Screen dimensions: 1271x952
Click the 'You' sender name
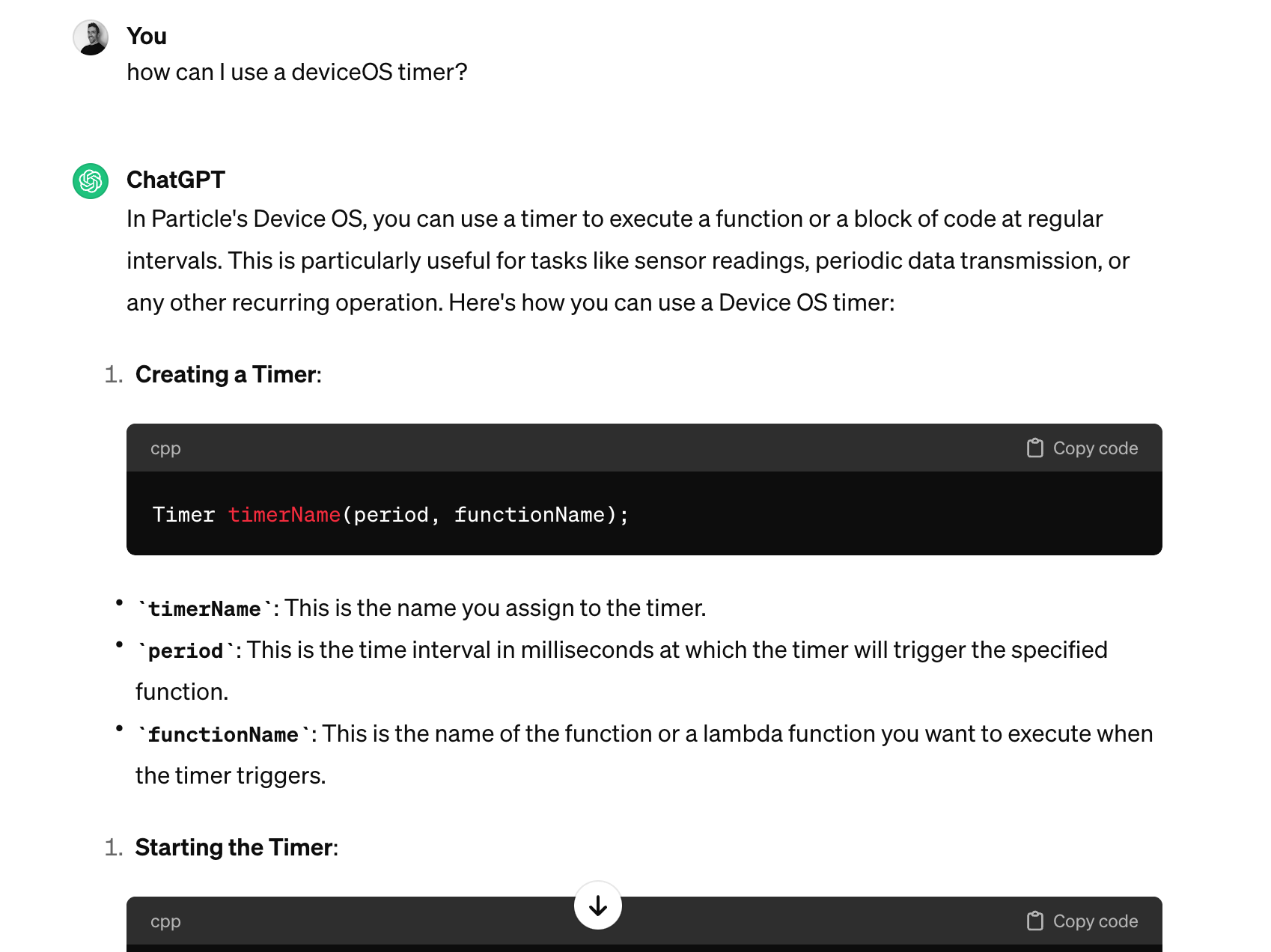point(147,36)
